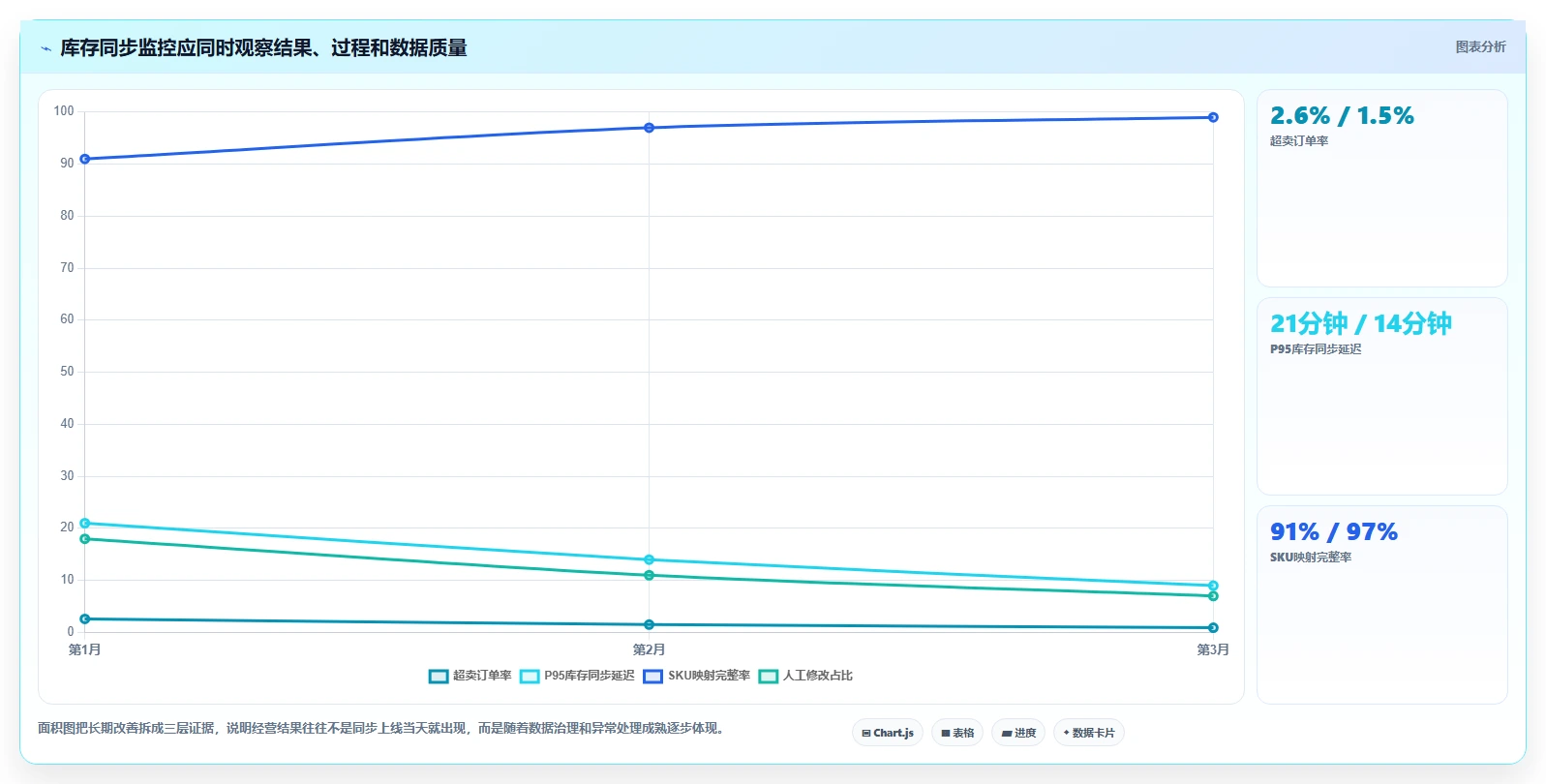The height and width of the screenshot is (784, 1546).
Task: Open the 图表分析 label in the header
Action: [x=1480, y=46]
